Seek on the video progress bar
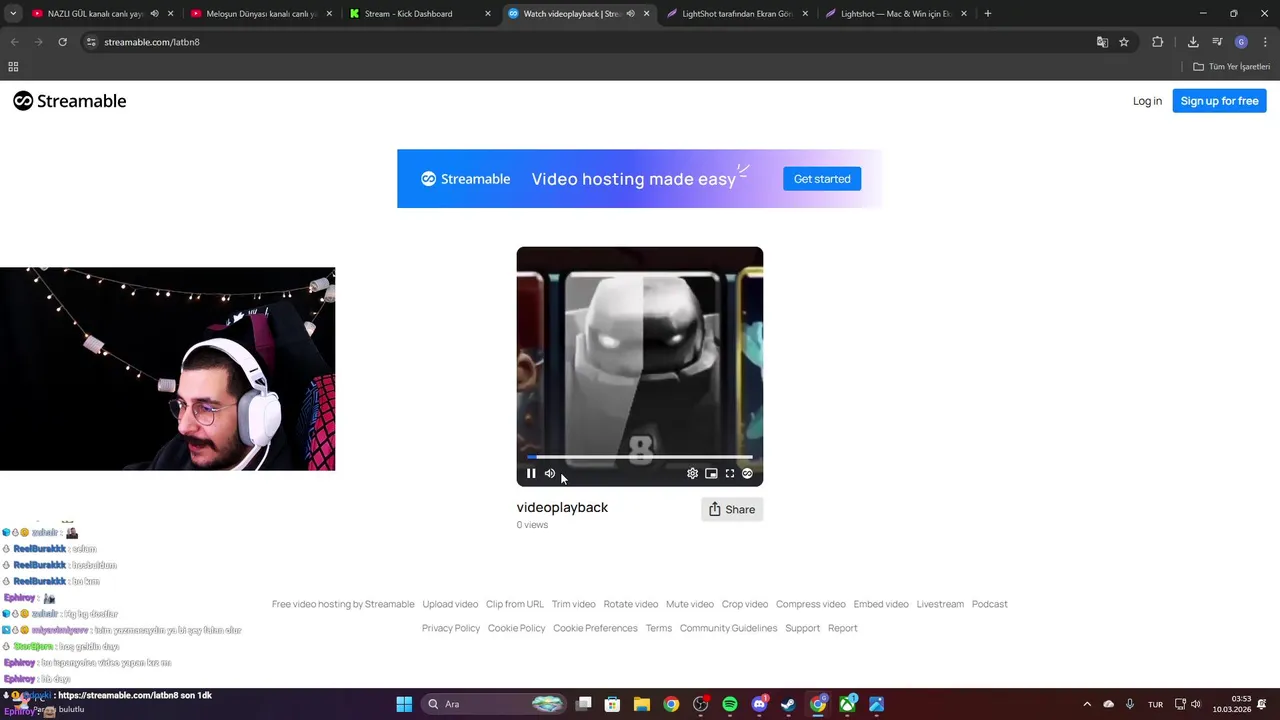This screenshot has height=720, width=1280. (x=640, y=457)
